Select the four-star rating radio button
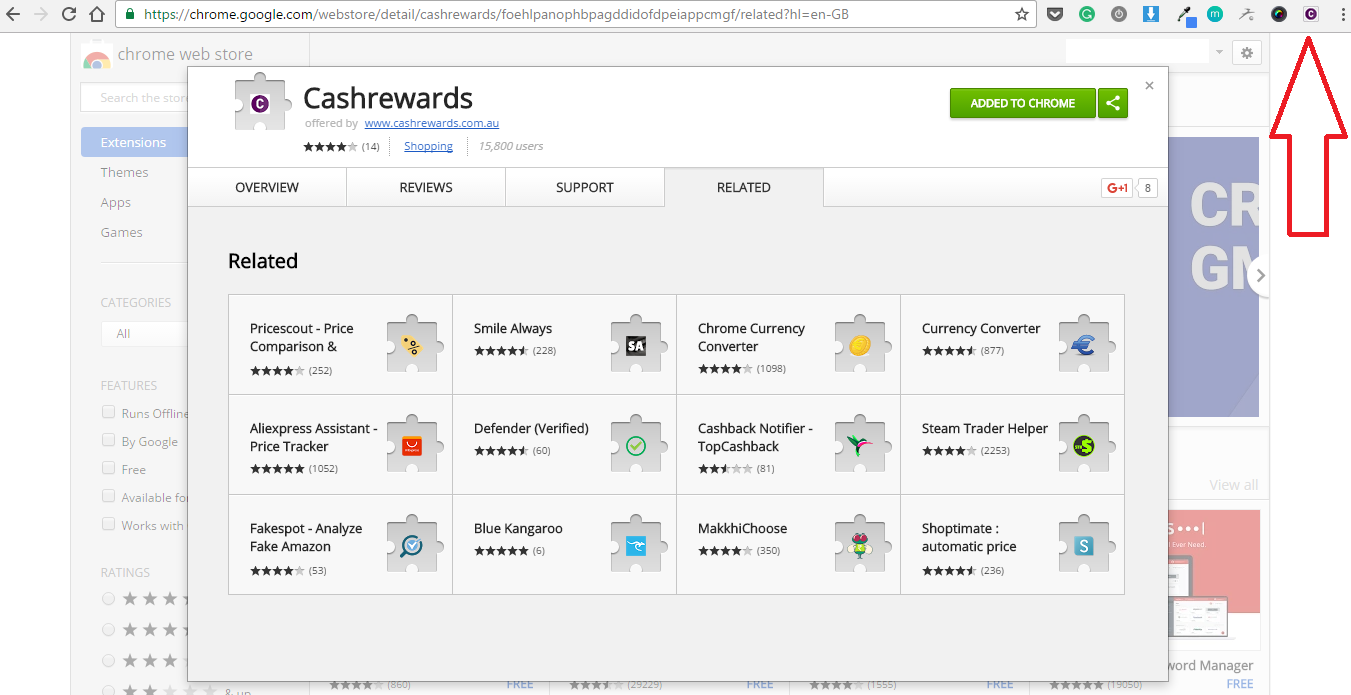1351x695 pixels. click(108, 630)
